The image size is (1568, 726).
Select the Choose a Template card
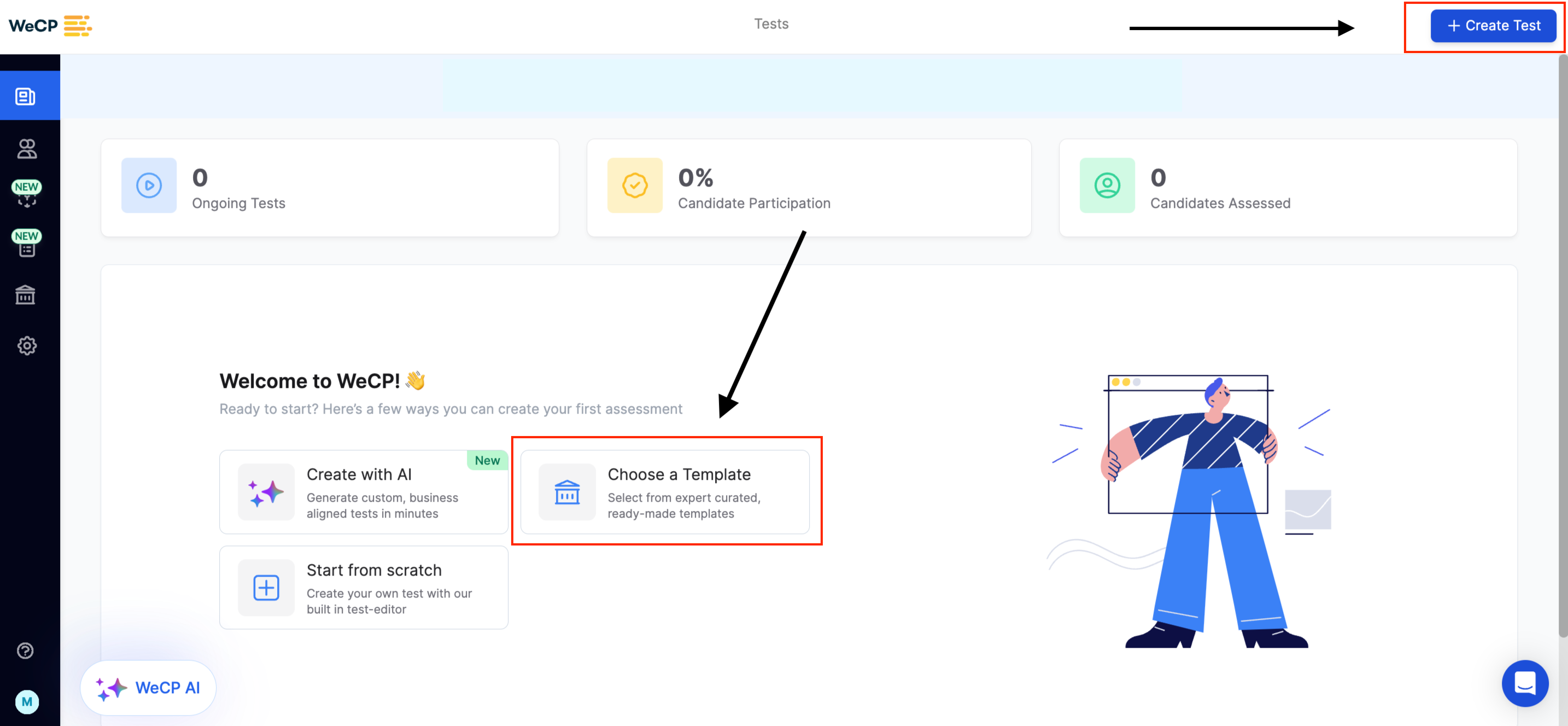pyautogui.click(x=665, y=492)
